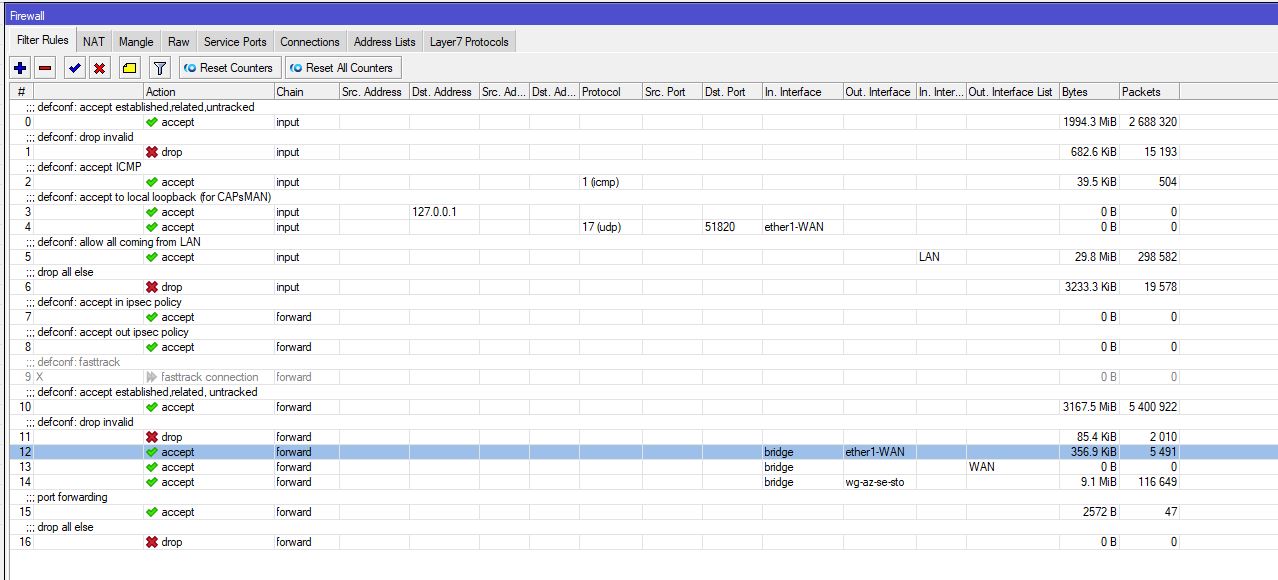Viewport: 1278px width, 580px height.
Task: Click the ether1-WAN in-interface cell of rule 4
Action: pos(802,227)
